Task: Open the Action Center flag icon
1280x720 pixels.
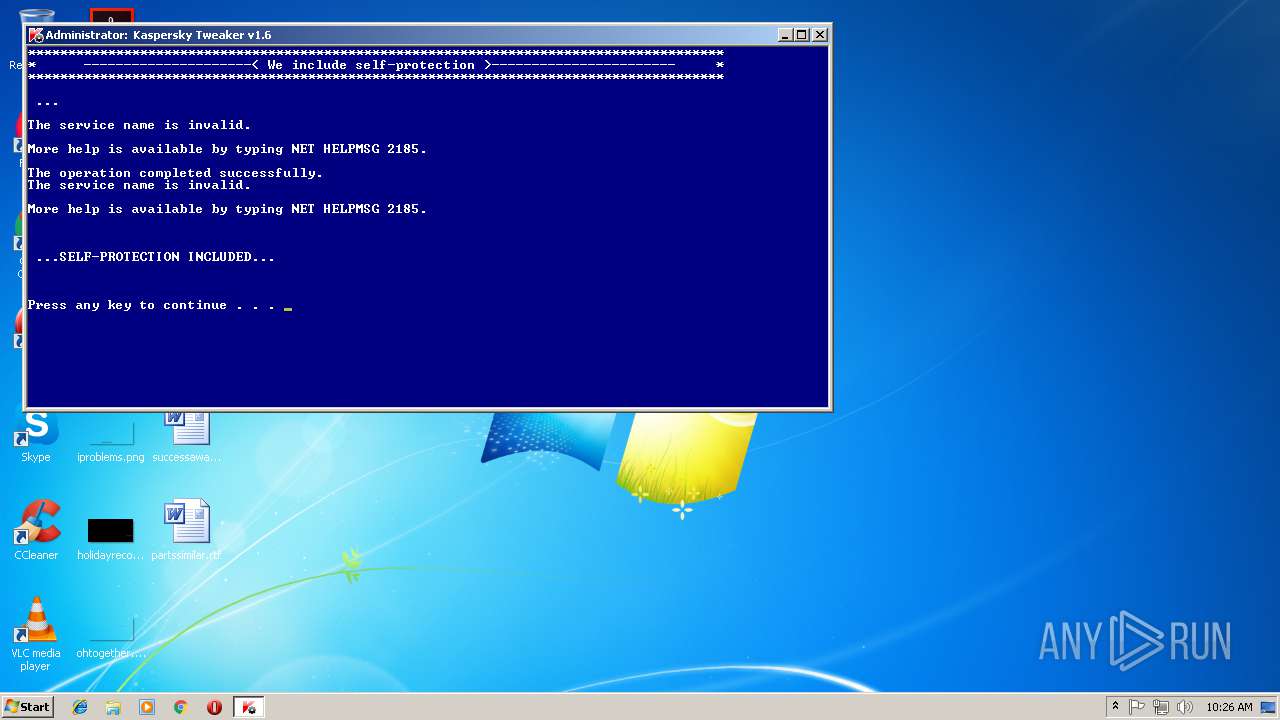Action: tap(1137, 707)
